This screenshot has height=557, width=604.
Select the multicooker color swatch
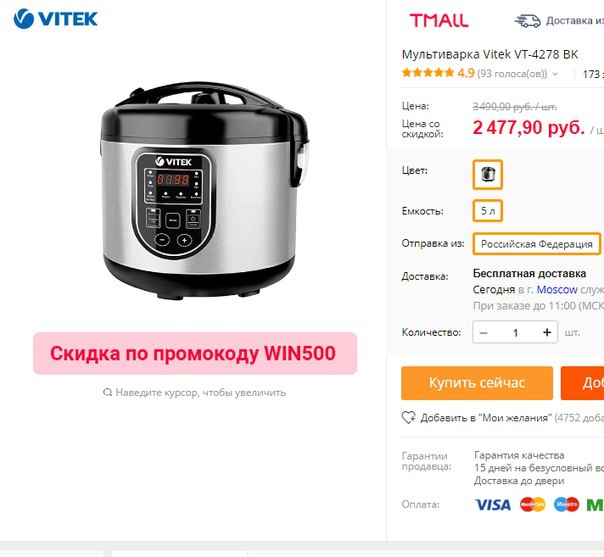point(488,174)
